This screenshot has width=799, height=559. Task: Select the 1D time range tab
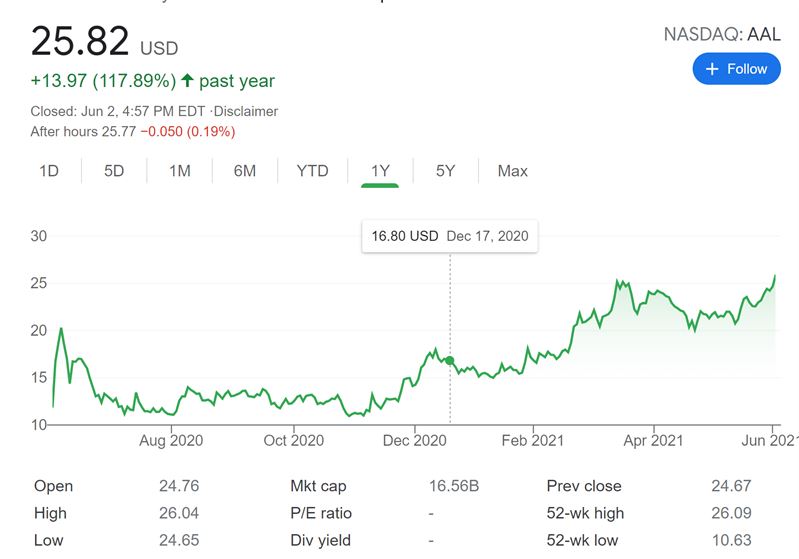(49, 171)
